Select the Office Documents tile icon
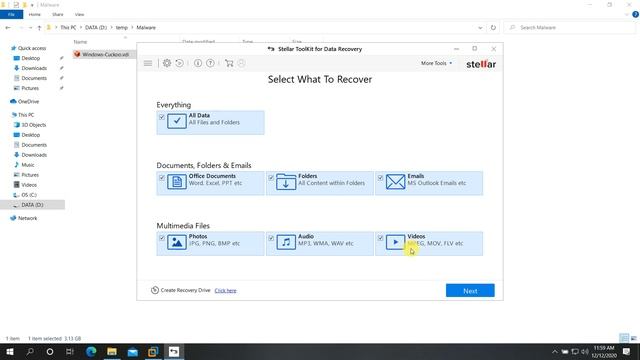 pos(177,182)
